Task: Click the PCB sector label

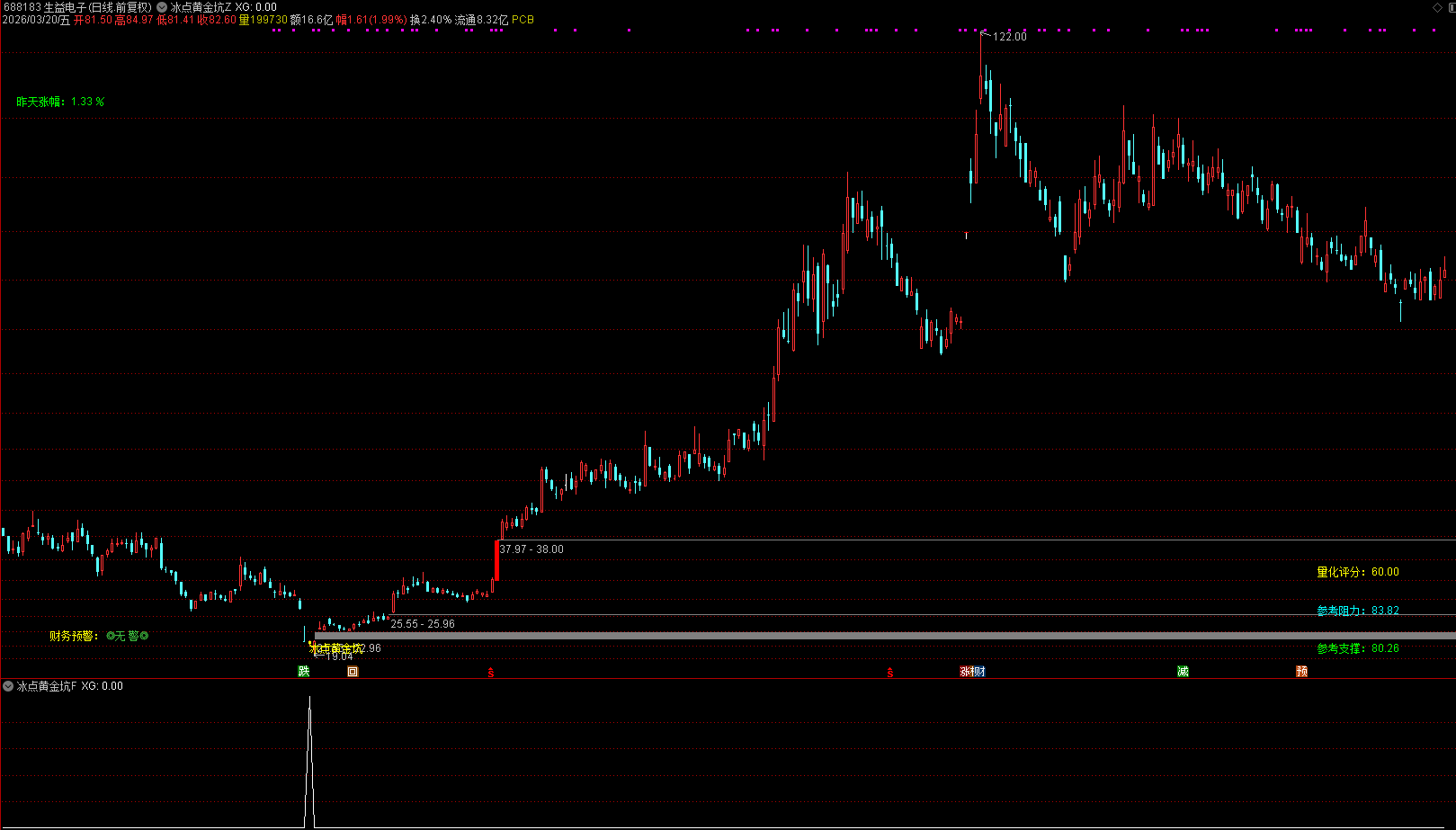Action: click(523, 20)
